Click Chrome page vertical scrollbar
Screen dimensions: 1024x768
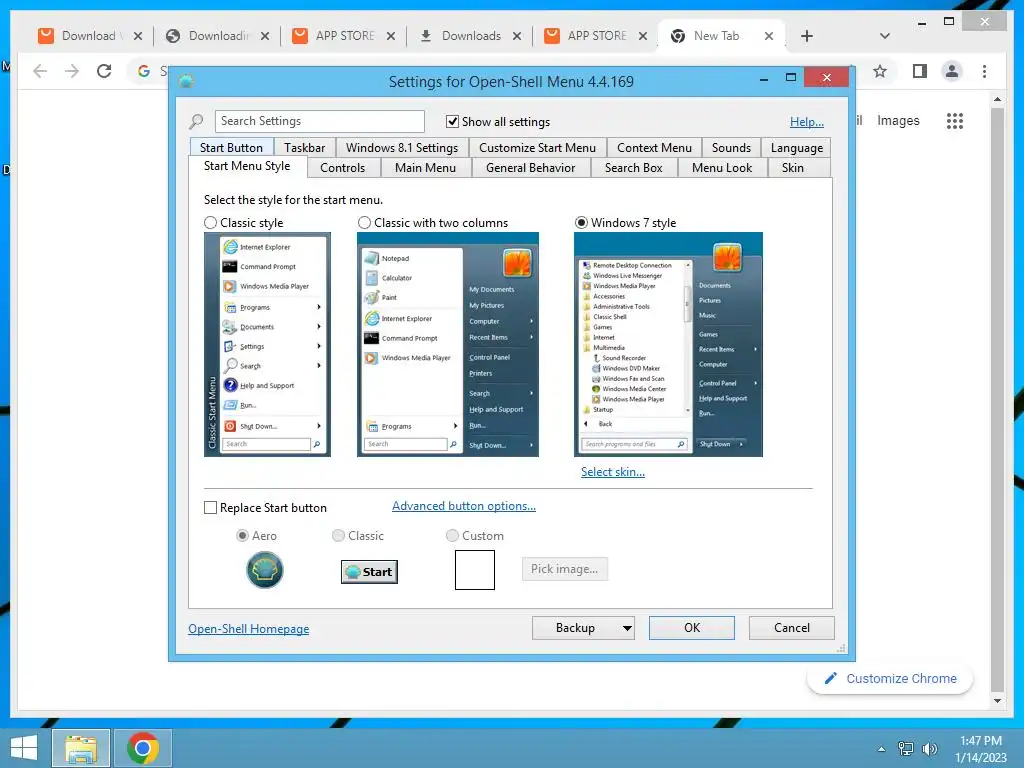(997, 400)
